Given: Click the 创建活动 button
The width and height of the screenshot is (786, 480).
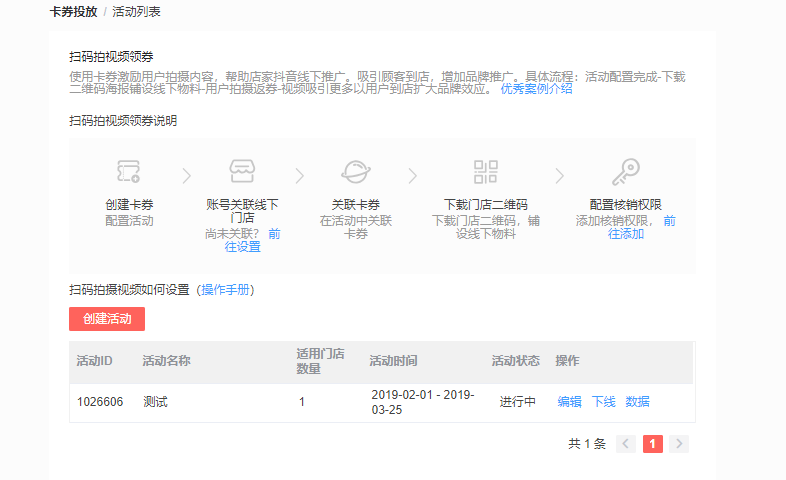Looking at the screenshot, I should point(107,319).
